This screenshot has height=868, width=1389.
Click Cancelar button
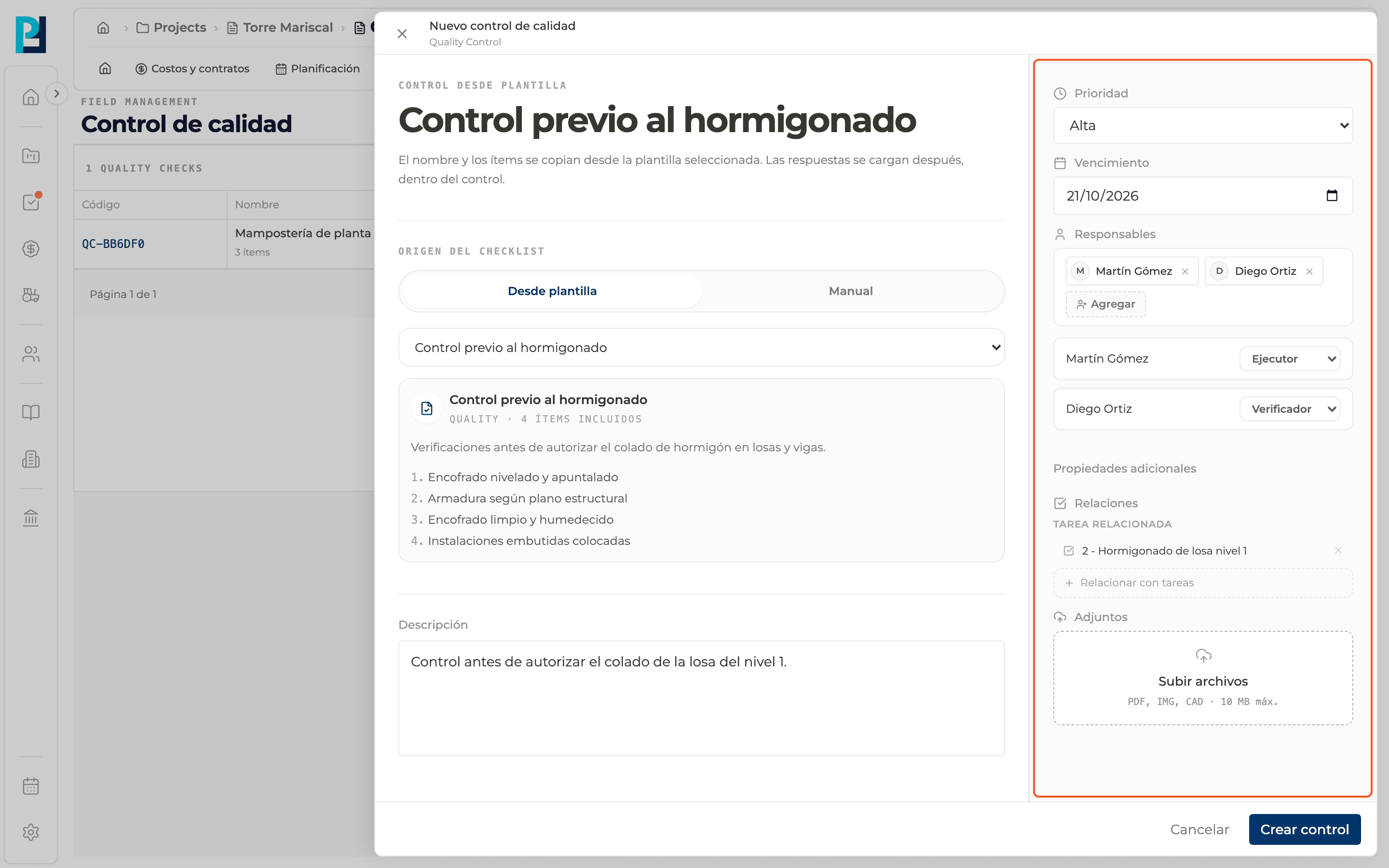tap(1199, 829)
